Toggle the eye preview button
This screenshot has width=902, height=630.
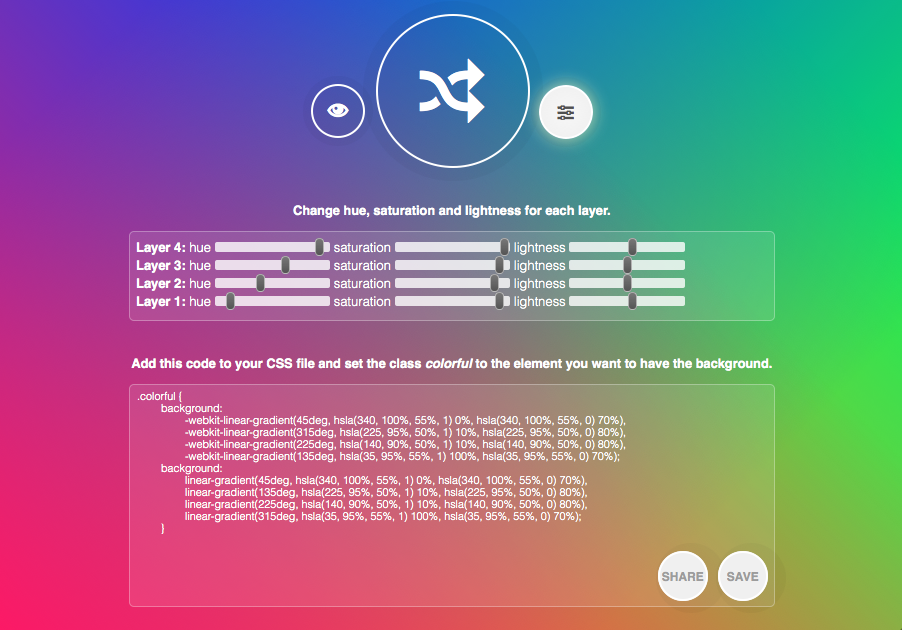[338, 110]
